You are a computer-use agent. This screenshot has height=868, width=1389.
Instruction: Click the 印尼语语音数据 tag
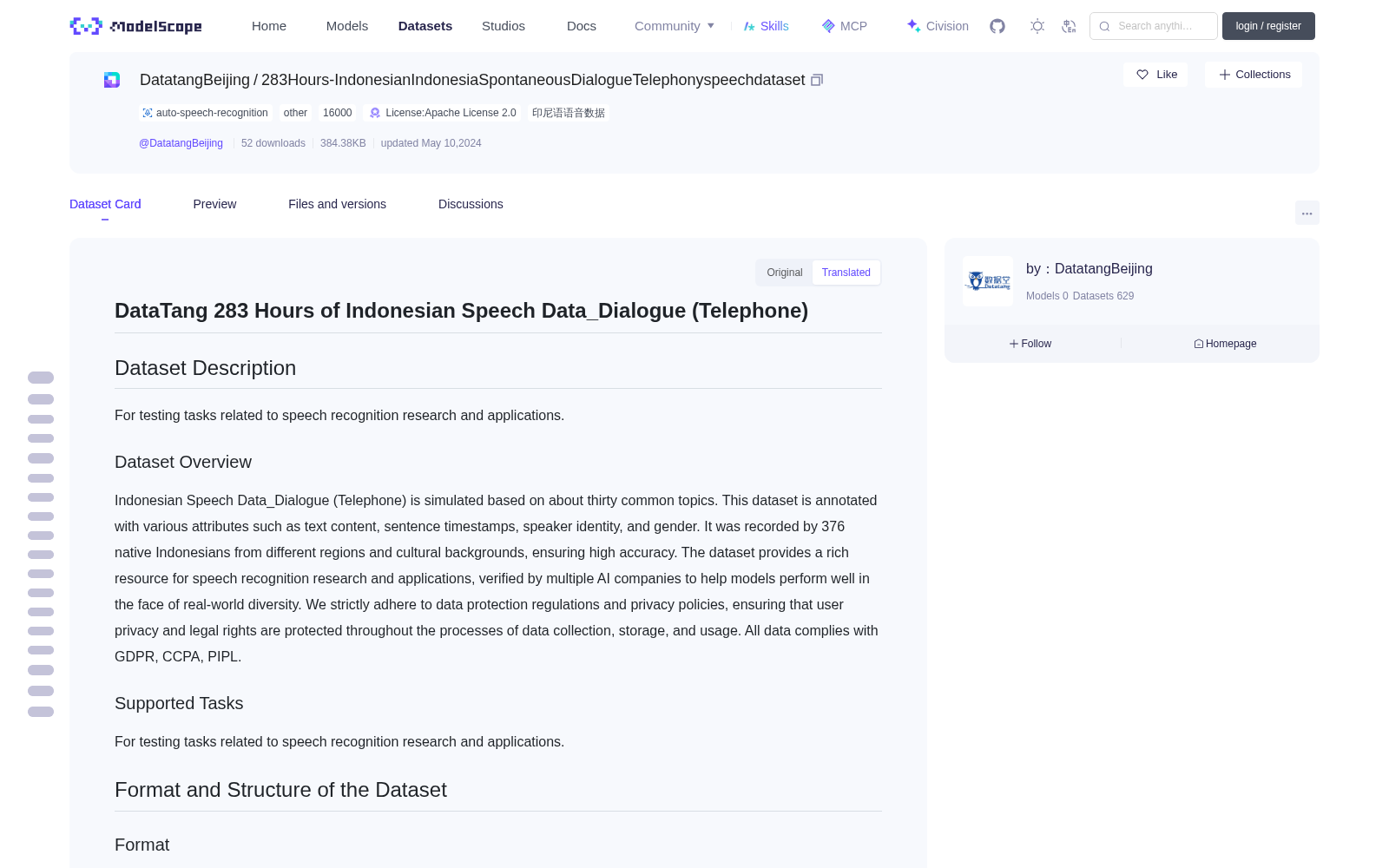(569, 113)
